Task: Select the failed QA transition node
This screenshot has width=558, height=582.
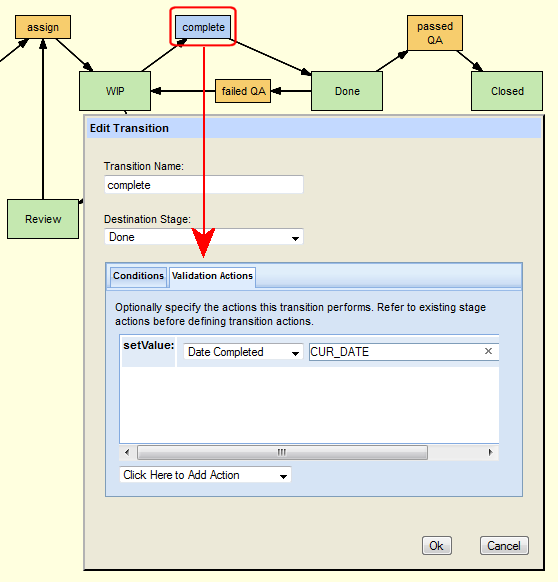Action: pos(243,91)
